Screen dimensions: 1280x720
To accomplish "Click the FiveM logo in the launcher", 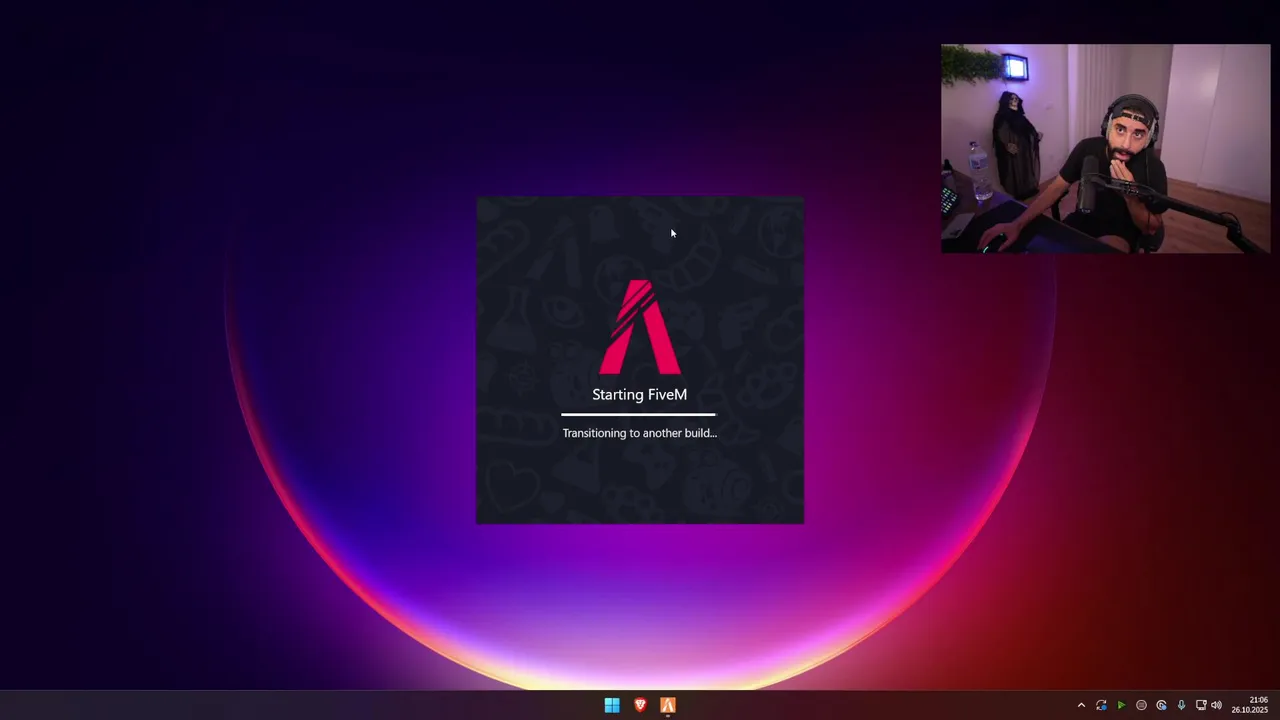I will tap(640, 326).
